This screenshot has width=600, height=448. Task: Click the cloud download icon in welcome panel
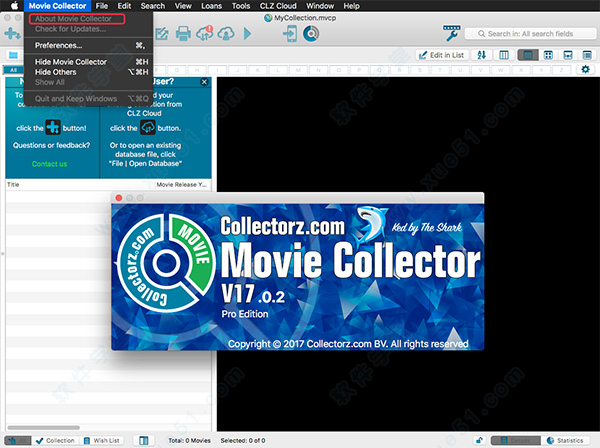148,127
